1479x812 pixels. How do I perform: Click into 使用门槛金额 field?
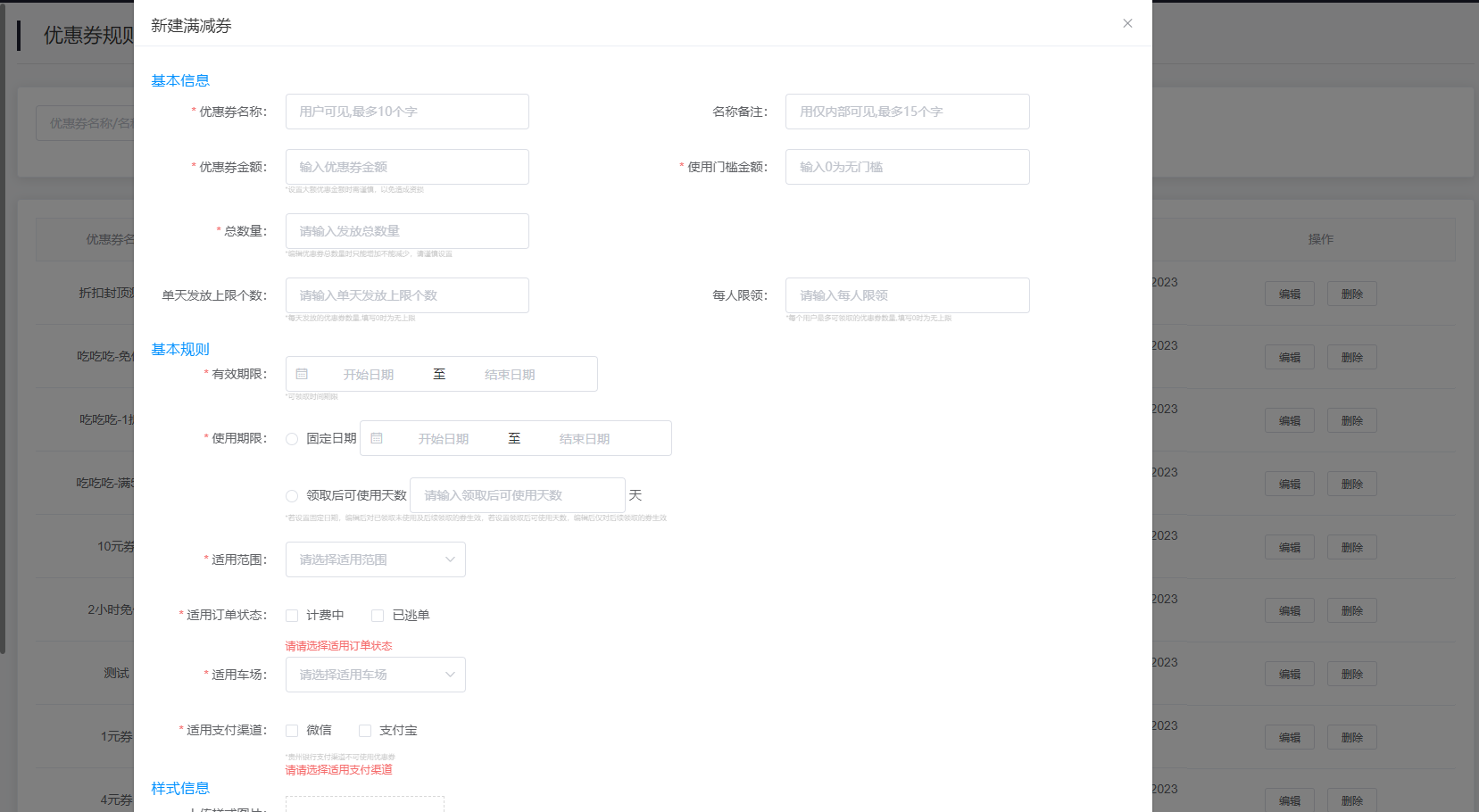tap(907, 167)
